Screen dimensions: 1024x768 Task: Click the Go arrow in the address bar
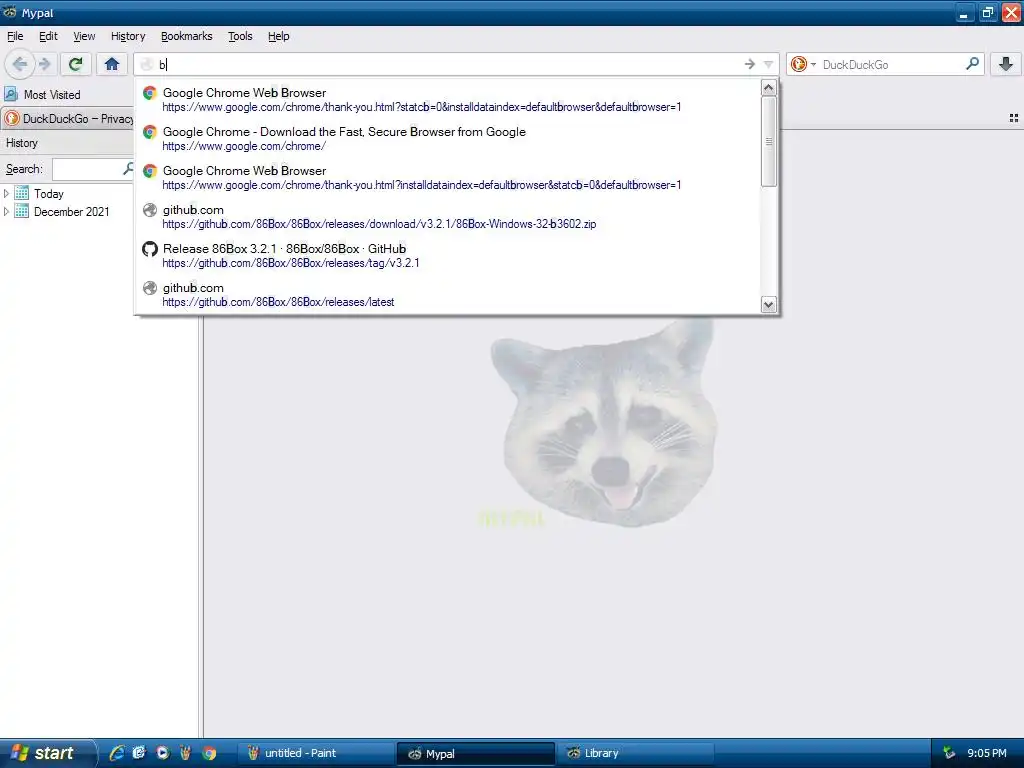coord(750,64)
